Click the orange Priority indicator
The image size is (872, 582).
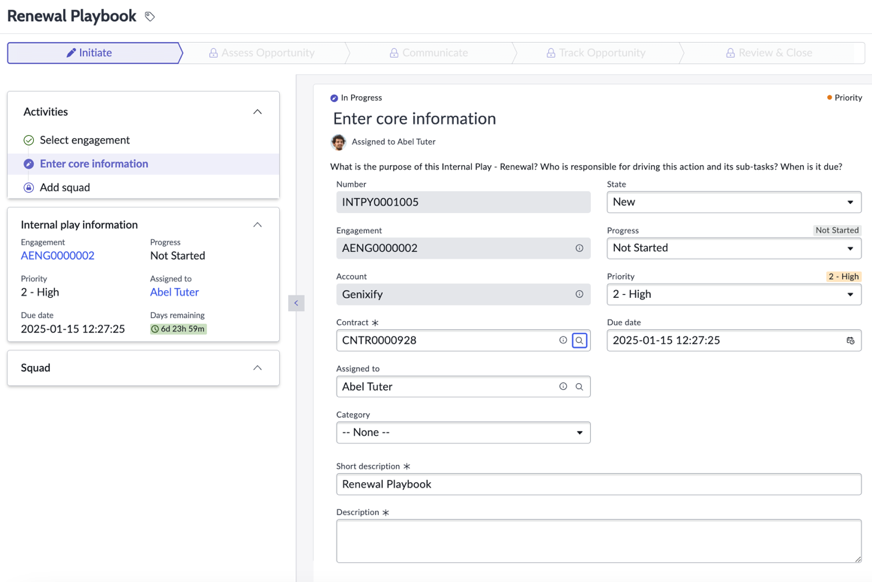844,97
